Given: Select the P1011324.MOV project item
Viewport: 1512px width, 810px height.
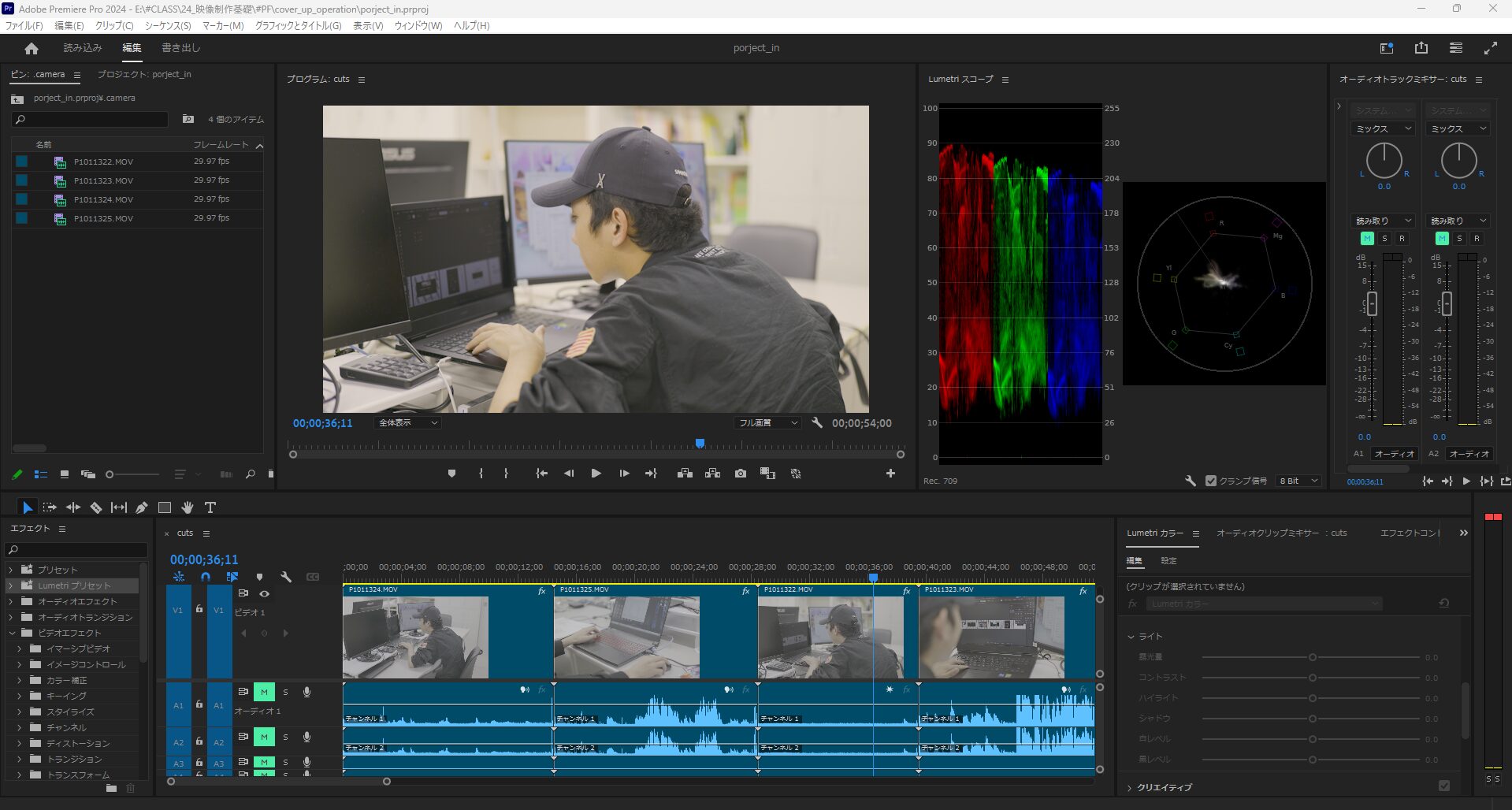Looking at the screenshot, I should click(103, 200).
